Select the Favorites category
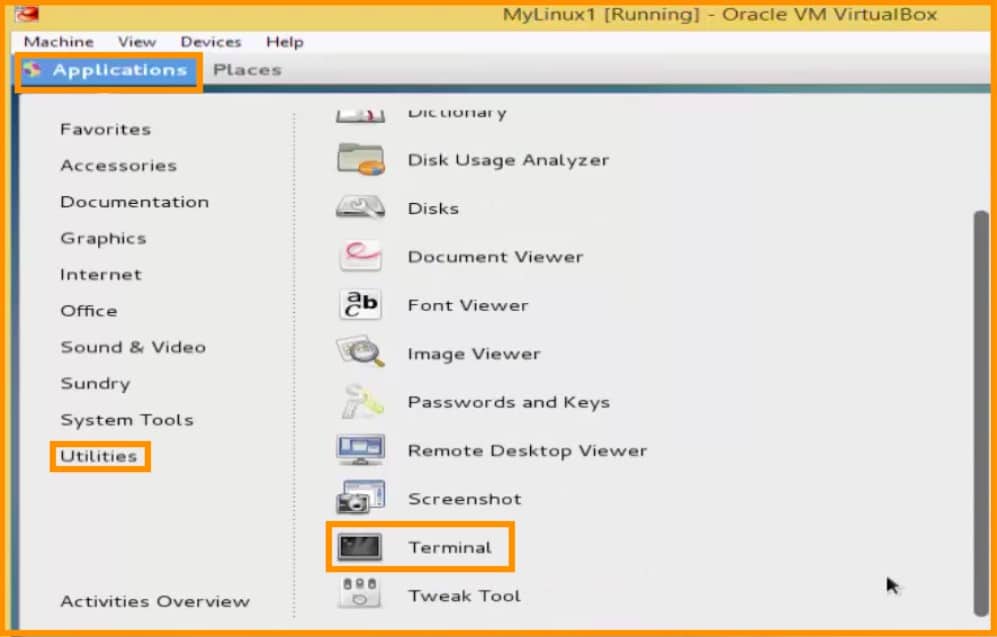 (106, 129)
